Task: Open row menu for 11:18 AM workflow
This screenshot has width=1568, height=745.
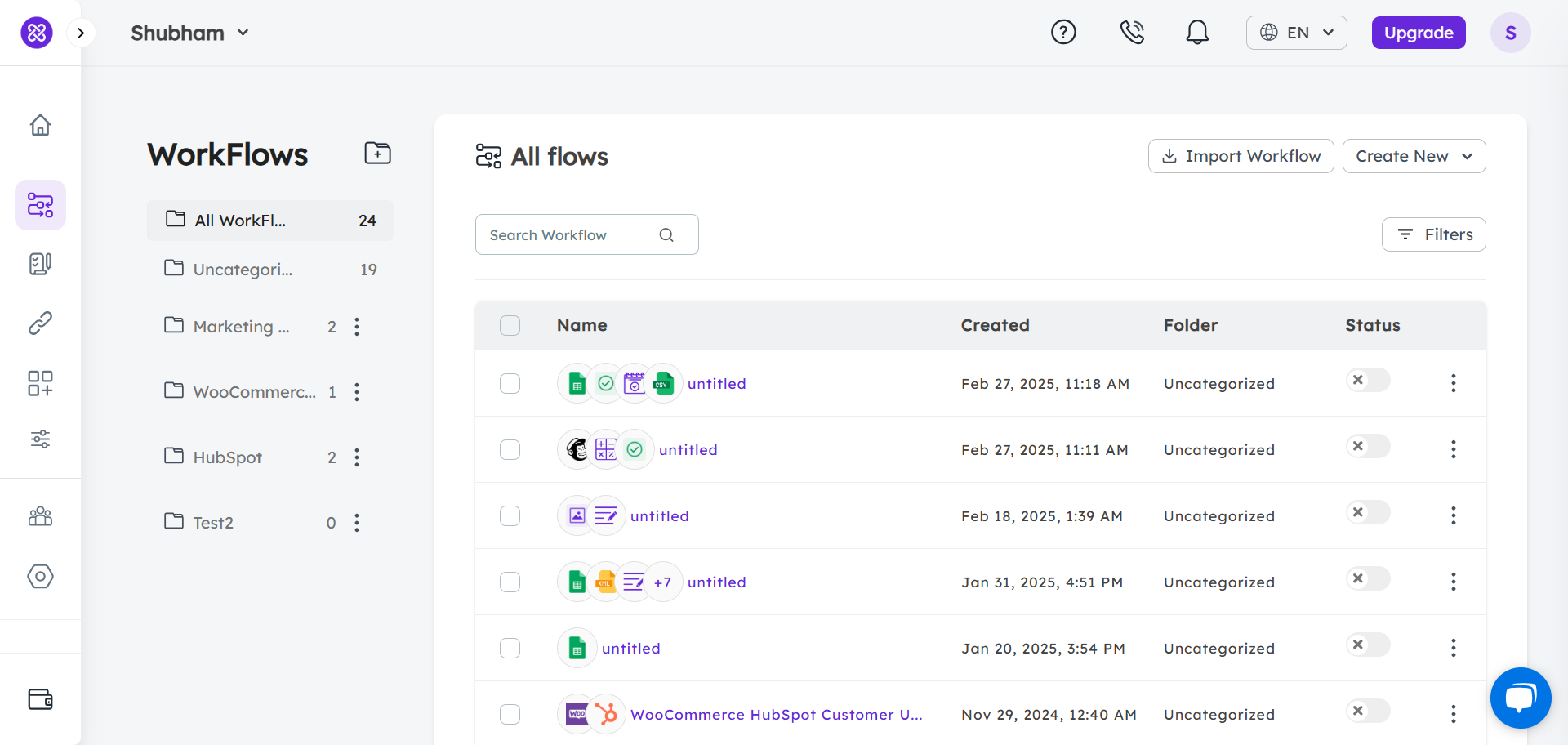Action: [1454, 383]
